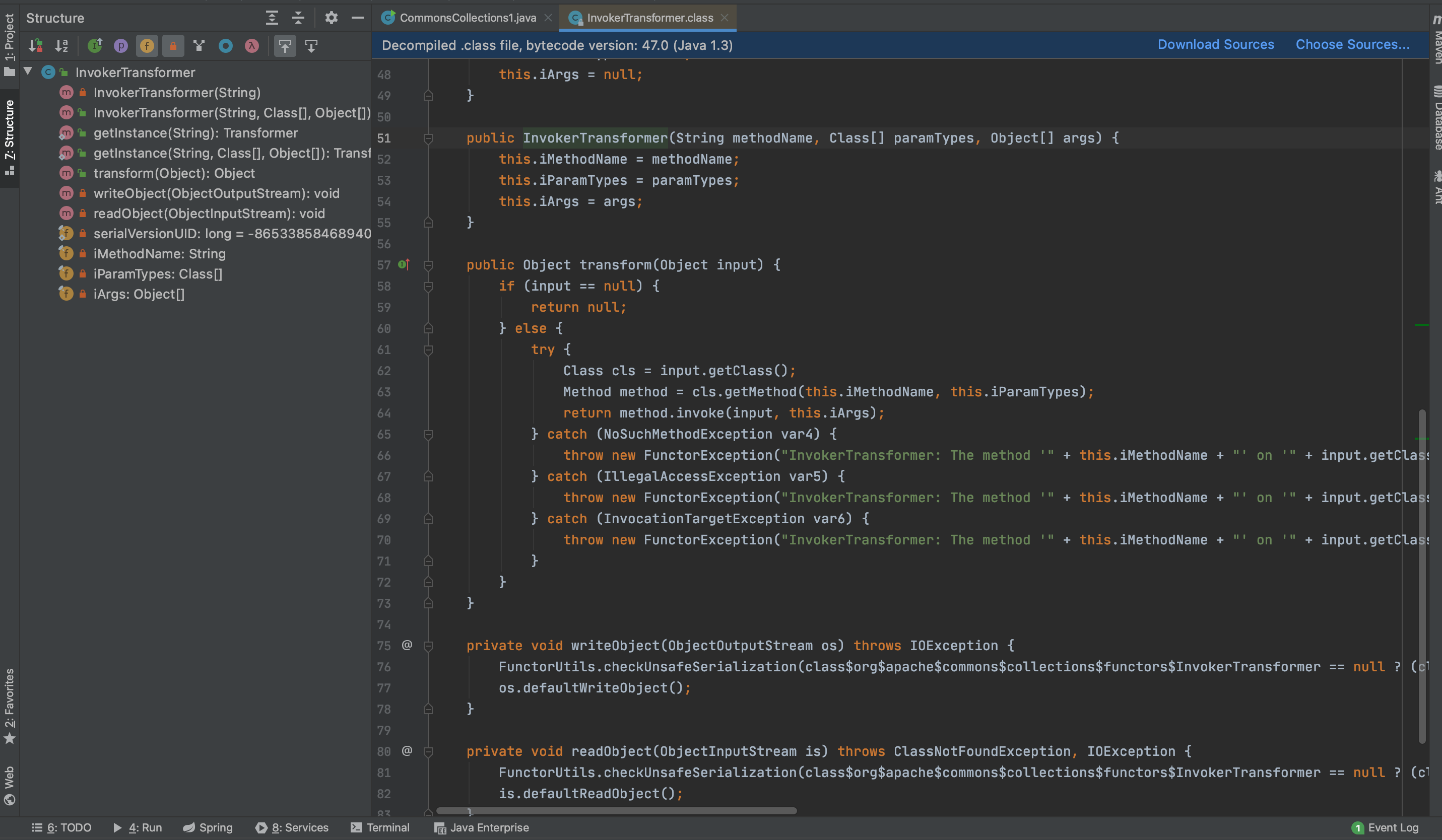
Task: Toggle Show Lambdas icon
Action: coord(252,46)
